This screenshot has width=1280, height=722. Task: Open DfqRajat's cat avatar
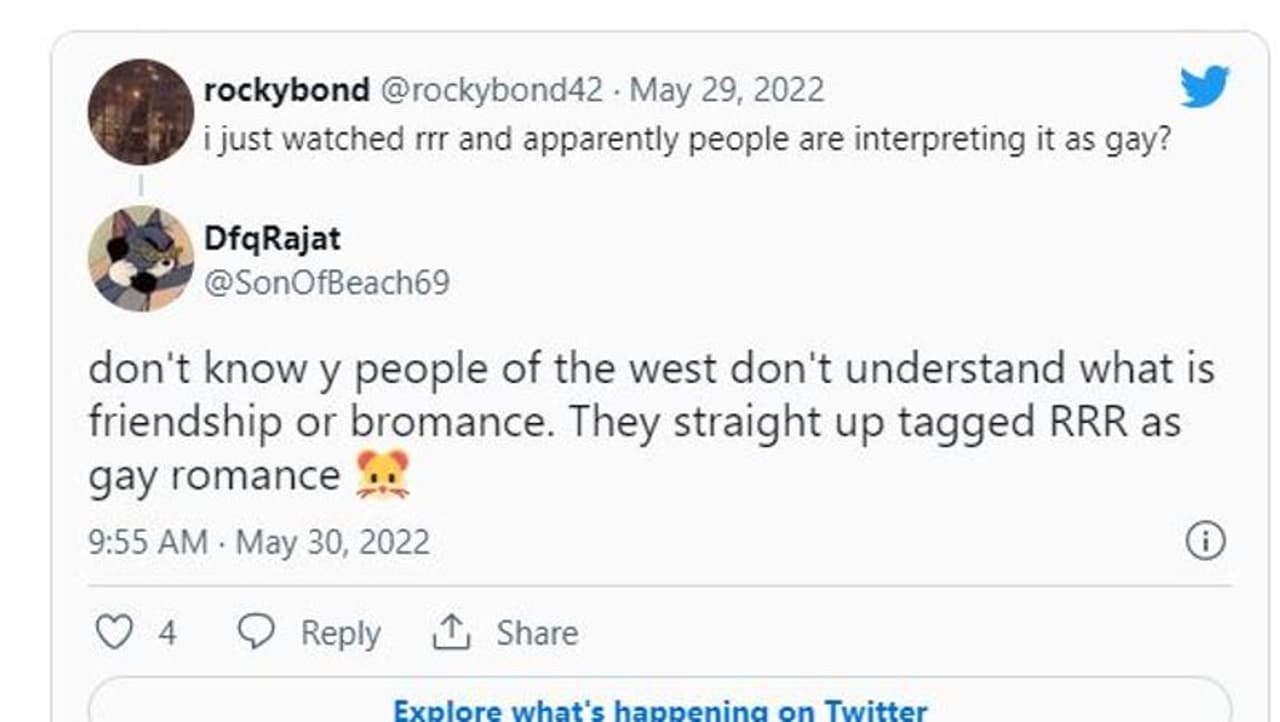pos(140,258)
